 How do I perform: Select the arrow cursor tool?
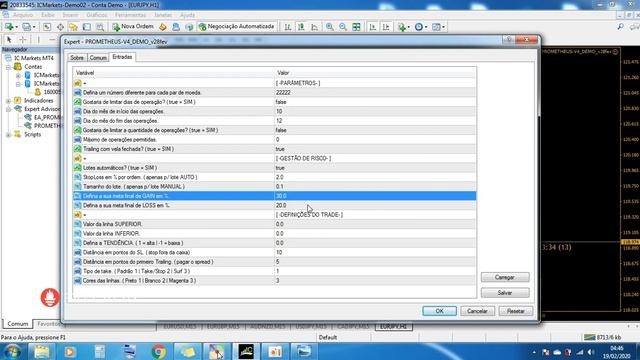pos(9,40)
